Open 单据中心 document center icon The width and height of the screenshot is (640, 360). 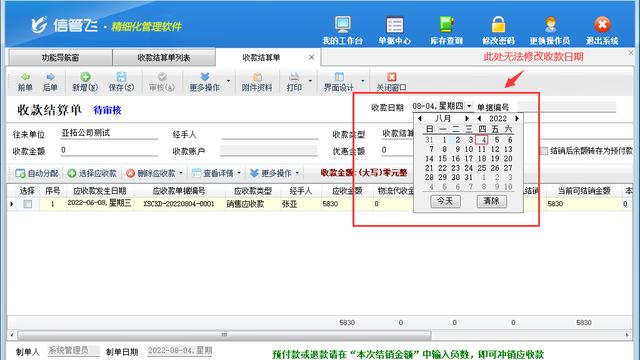(394, 24)
